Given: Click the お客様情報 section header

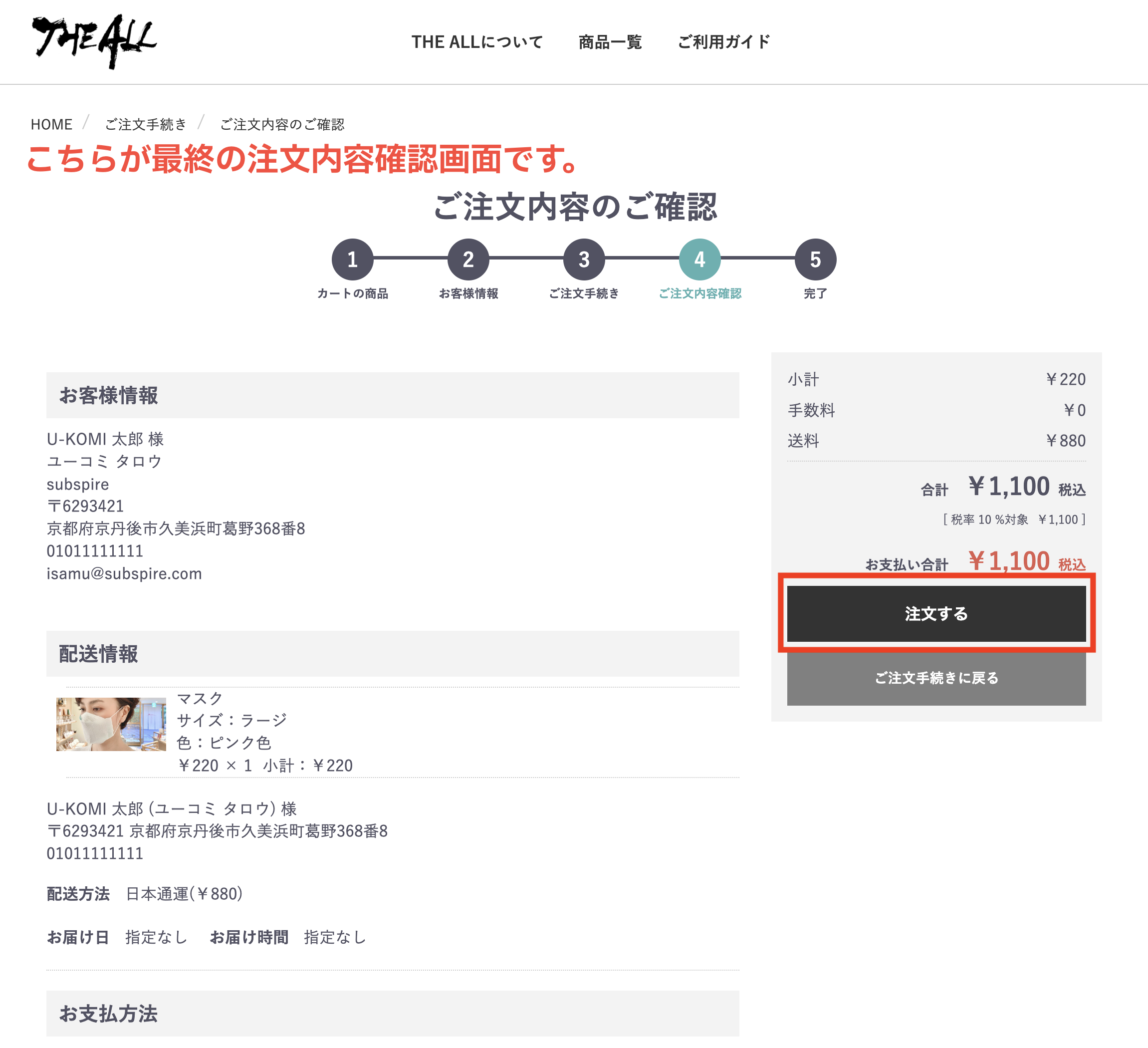Looking at the screenshot, I should coord(108,395).
